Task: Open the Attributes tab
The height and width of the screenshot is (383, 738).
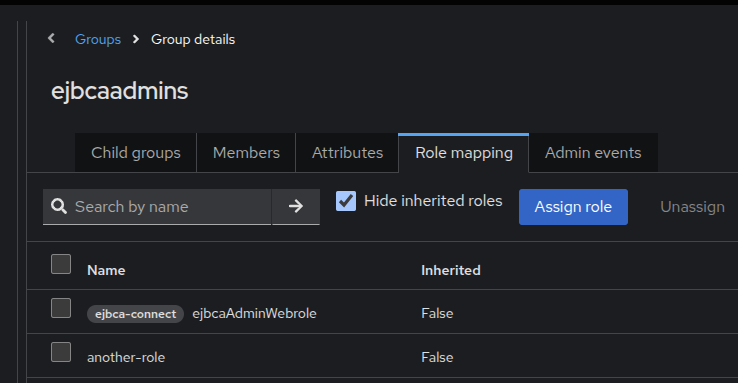Action: point(347,153)
